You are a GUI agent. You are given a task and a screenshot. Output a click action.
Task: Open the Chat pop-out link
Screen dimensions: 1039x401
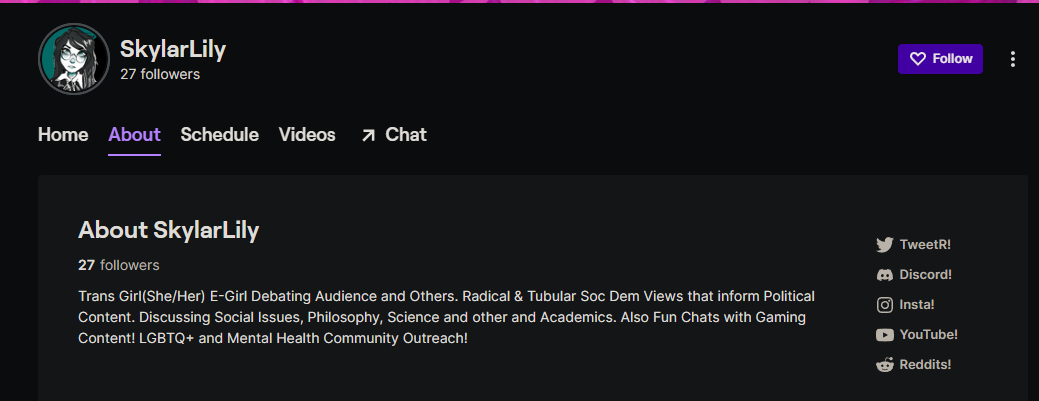tap(393, 135)
